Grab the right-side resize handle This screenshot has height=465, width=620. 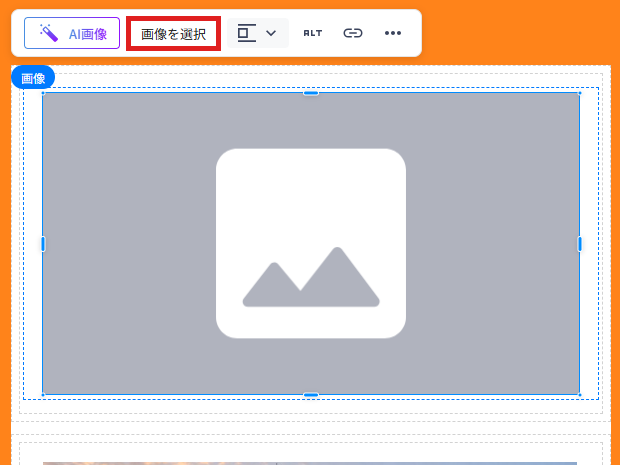click(580, 244)
